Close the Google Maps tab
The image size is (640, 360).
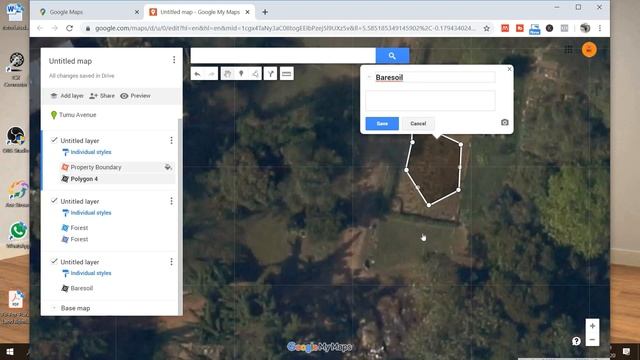click(137, 12)
